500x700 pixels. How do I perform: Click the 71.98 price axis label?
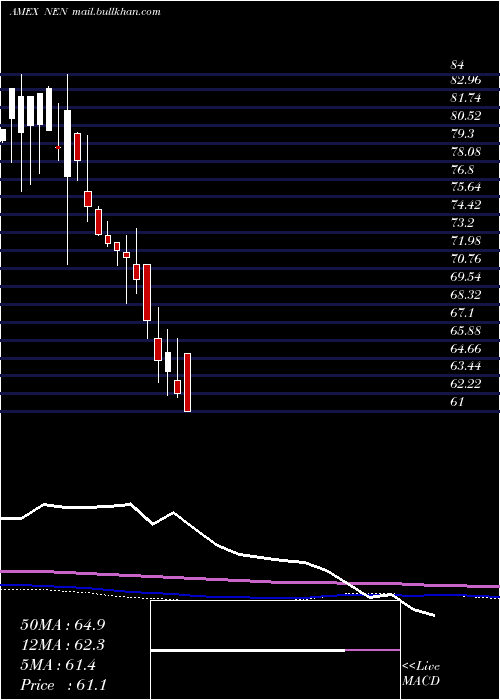(x=466, y=241)
